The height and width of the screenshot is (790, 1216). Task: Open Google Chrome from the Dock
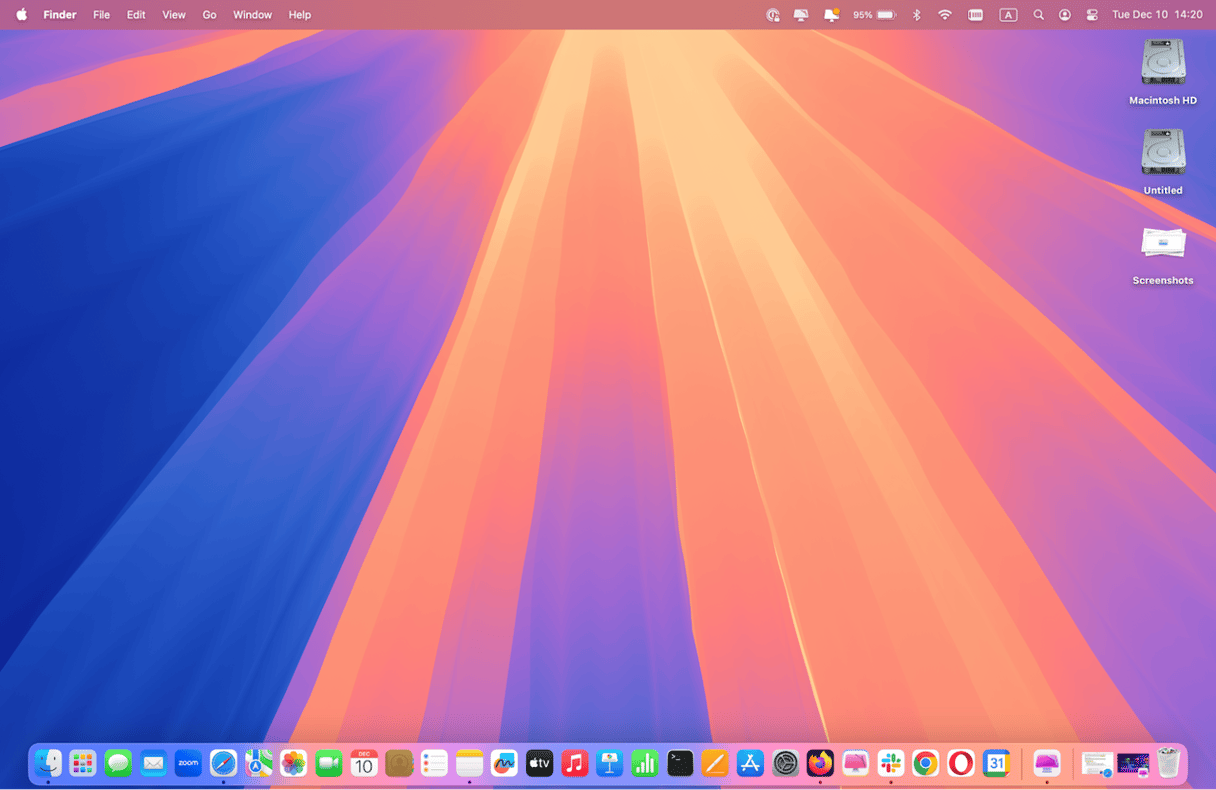(x=925, y=764)
